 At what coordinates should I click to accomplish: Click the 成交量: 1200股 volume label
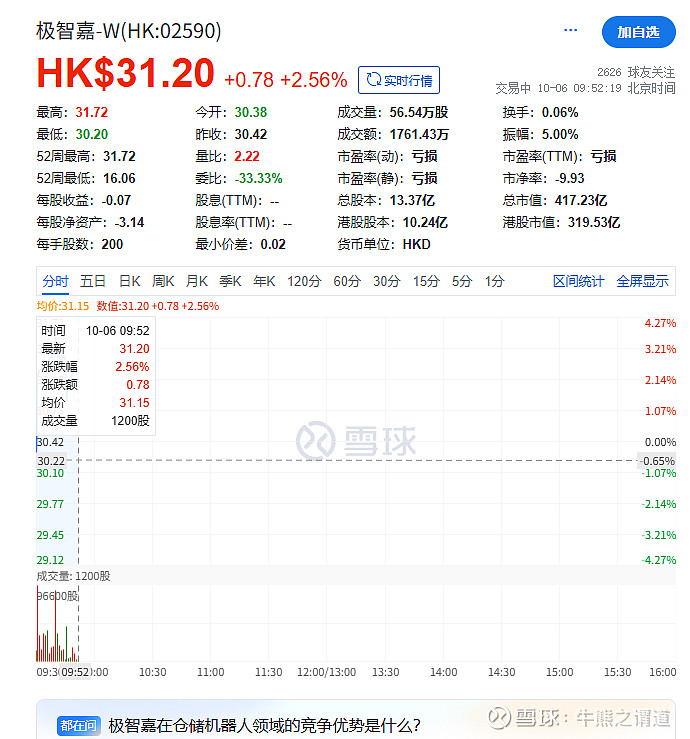coord(73,576)
